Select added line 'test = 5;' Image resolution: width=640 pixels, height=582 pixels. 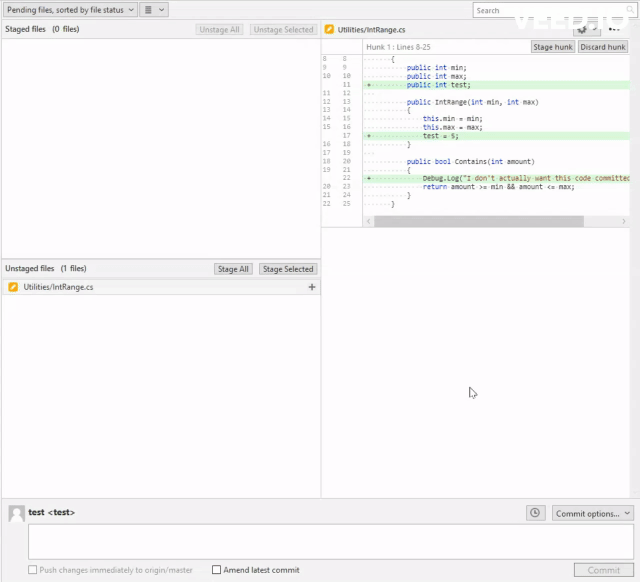pos(496,136)
